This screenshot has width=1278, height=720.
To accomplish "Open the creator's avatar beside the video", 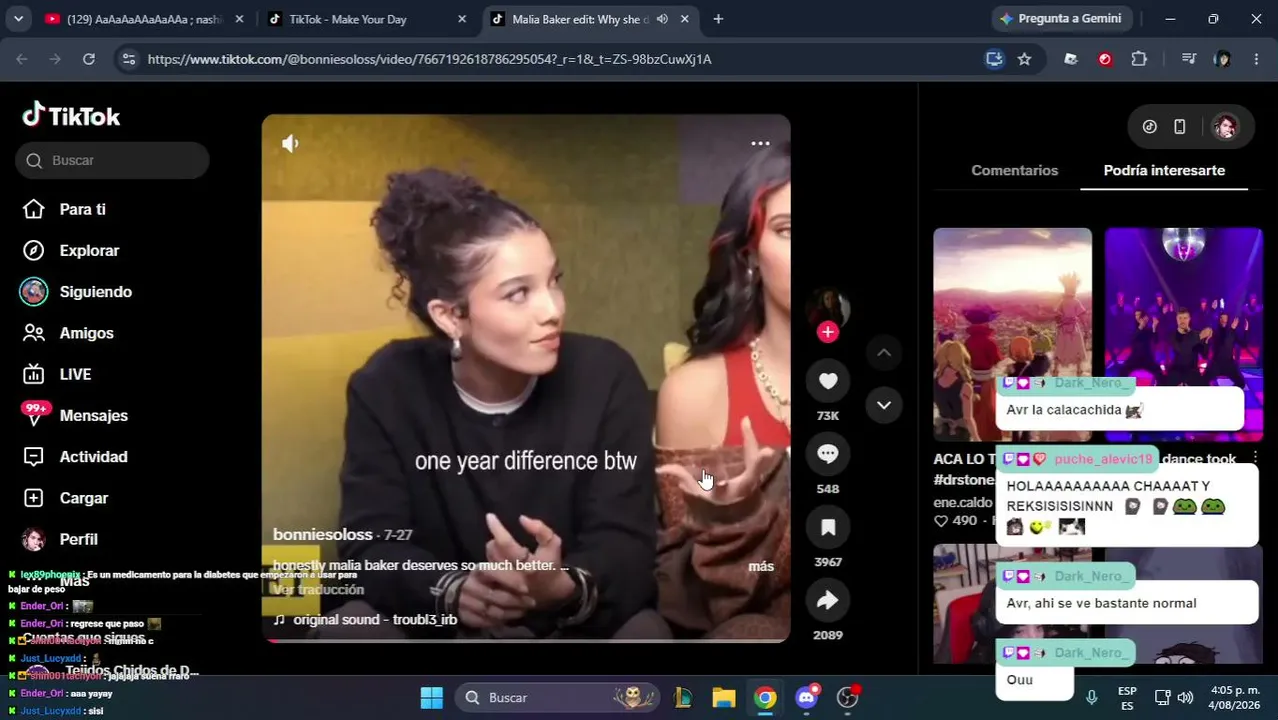I will pos(828,310).
